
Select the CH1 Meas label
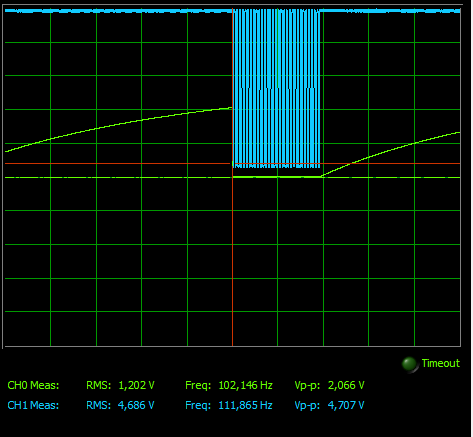click(33, 405)
